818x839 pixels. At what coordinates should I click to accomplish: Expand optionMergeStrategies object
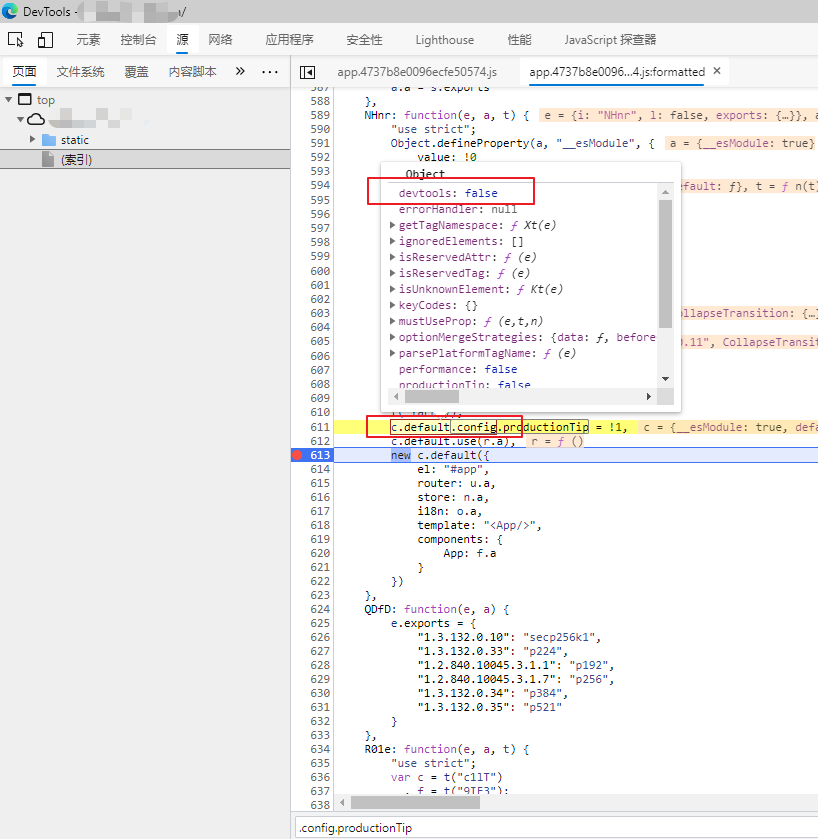coord(392,337)
